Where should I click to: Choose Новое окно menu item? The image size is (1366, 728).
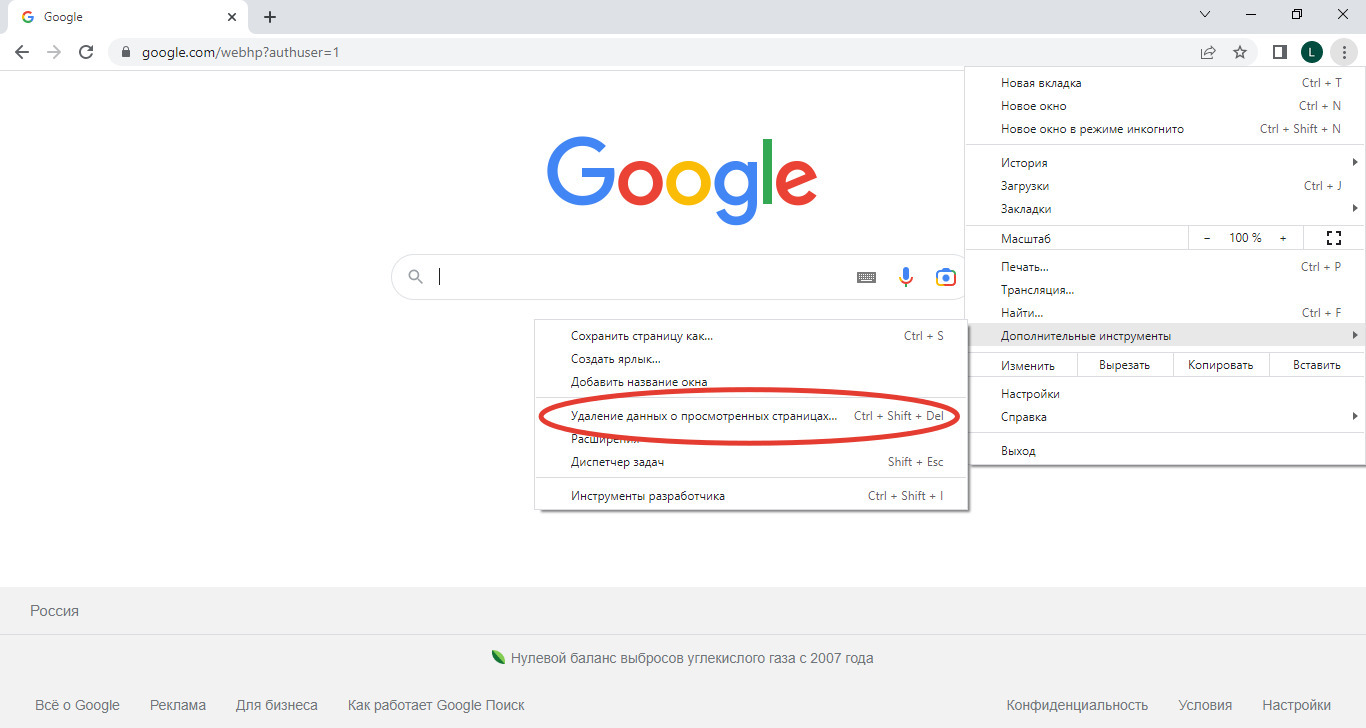1165,106
